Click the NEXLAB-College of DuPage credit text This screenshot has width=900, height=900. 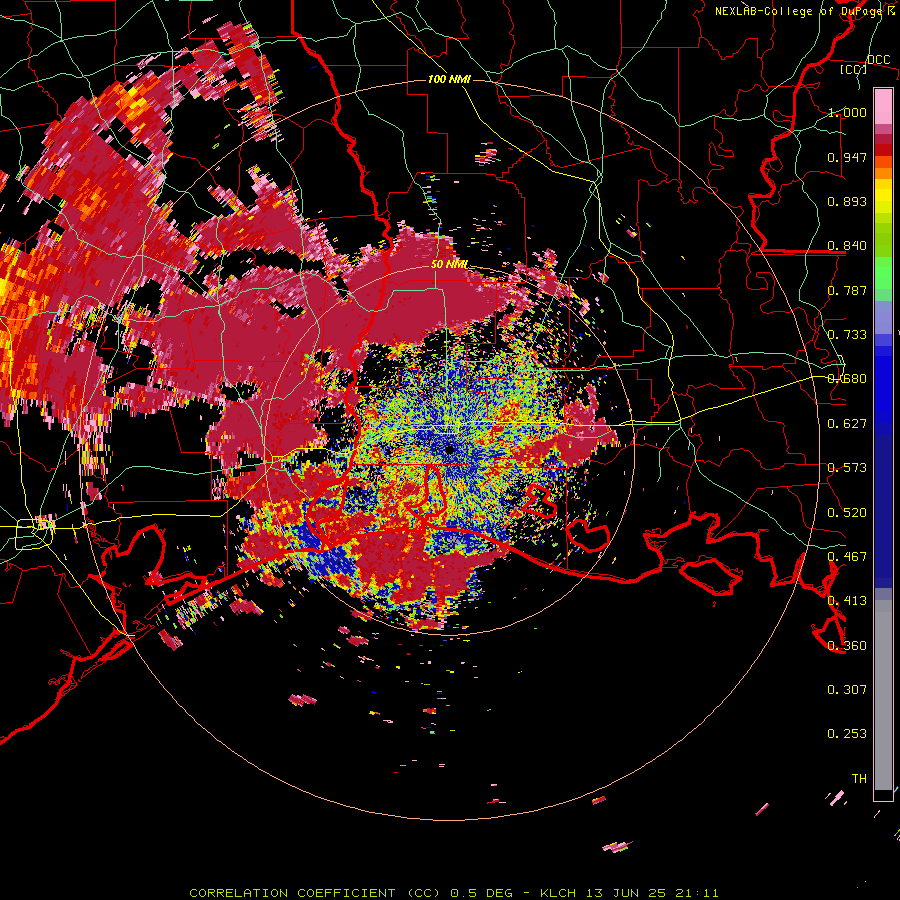799,11
